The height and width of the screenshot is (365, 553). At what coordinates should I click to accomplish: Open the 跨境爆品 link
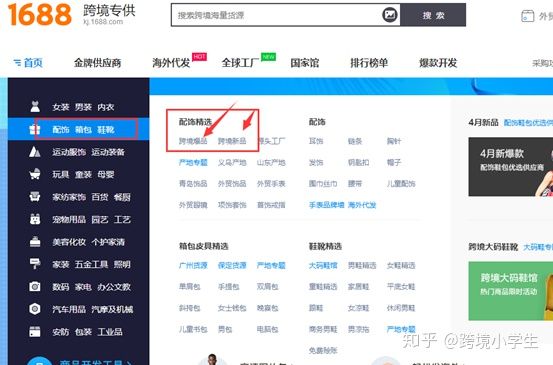(193, 141)
